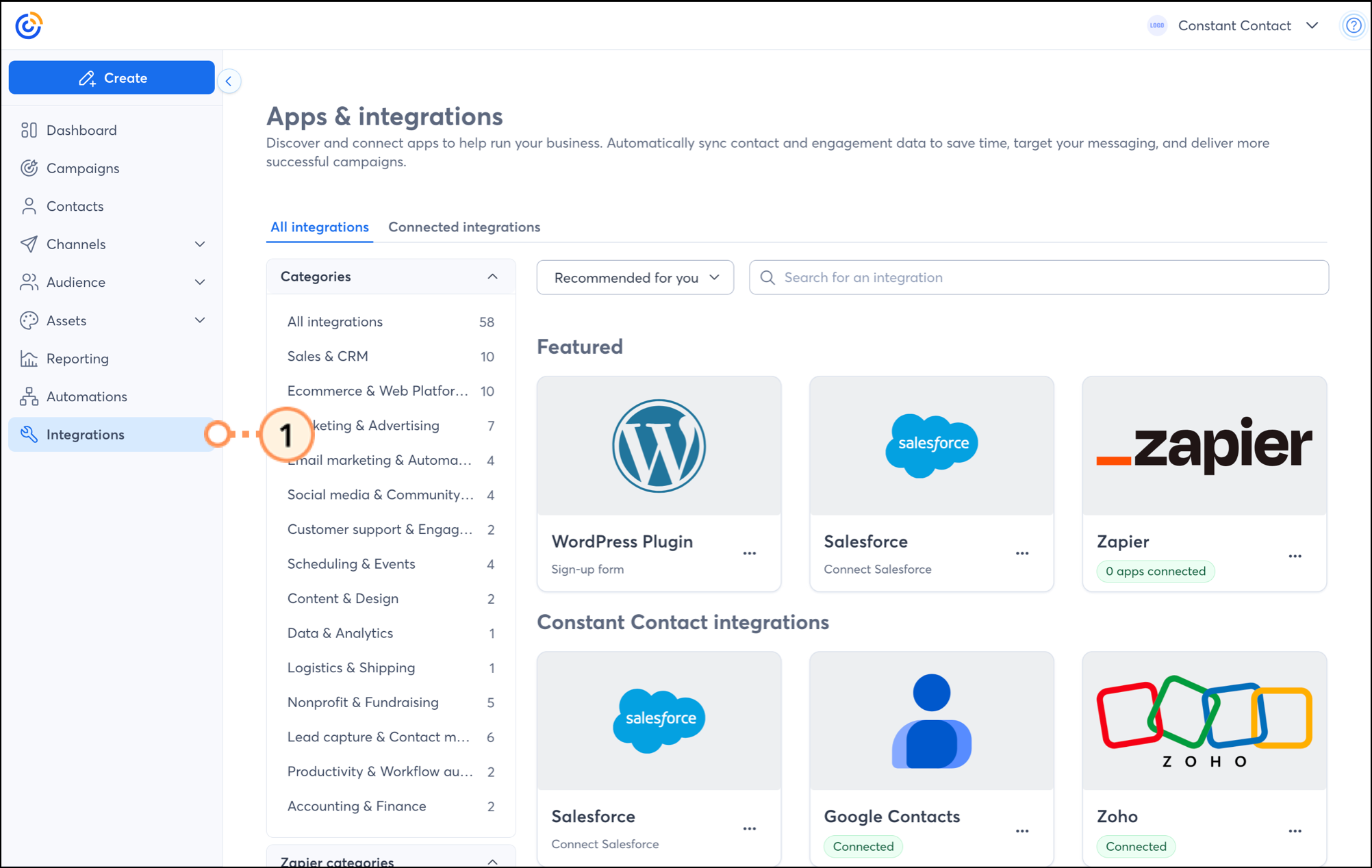Open Automations from sidebar
1372x868 pixels.
click(86, 396)
